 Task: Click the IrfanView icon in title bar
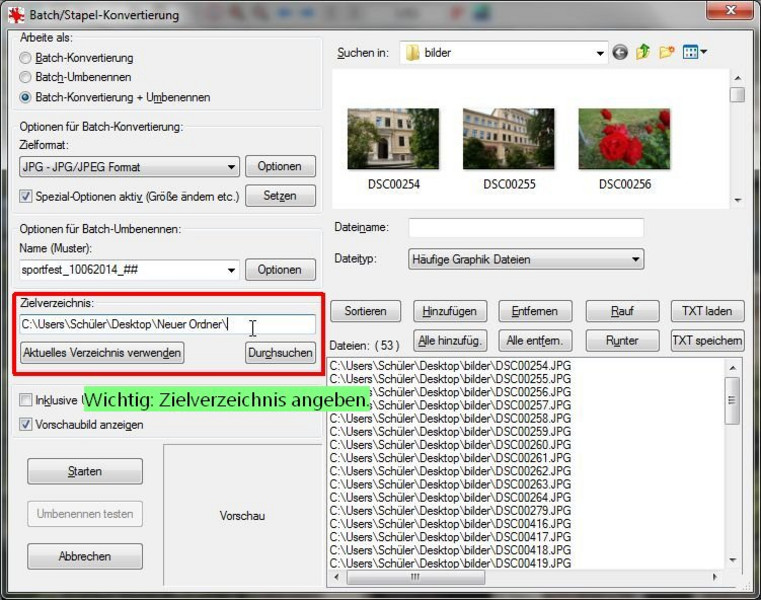13,15
